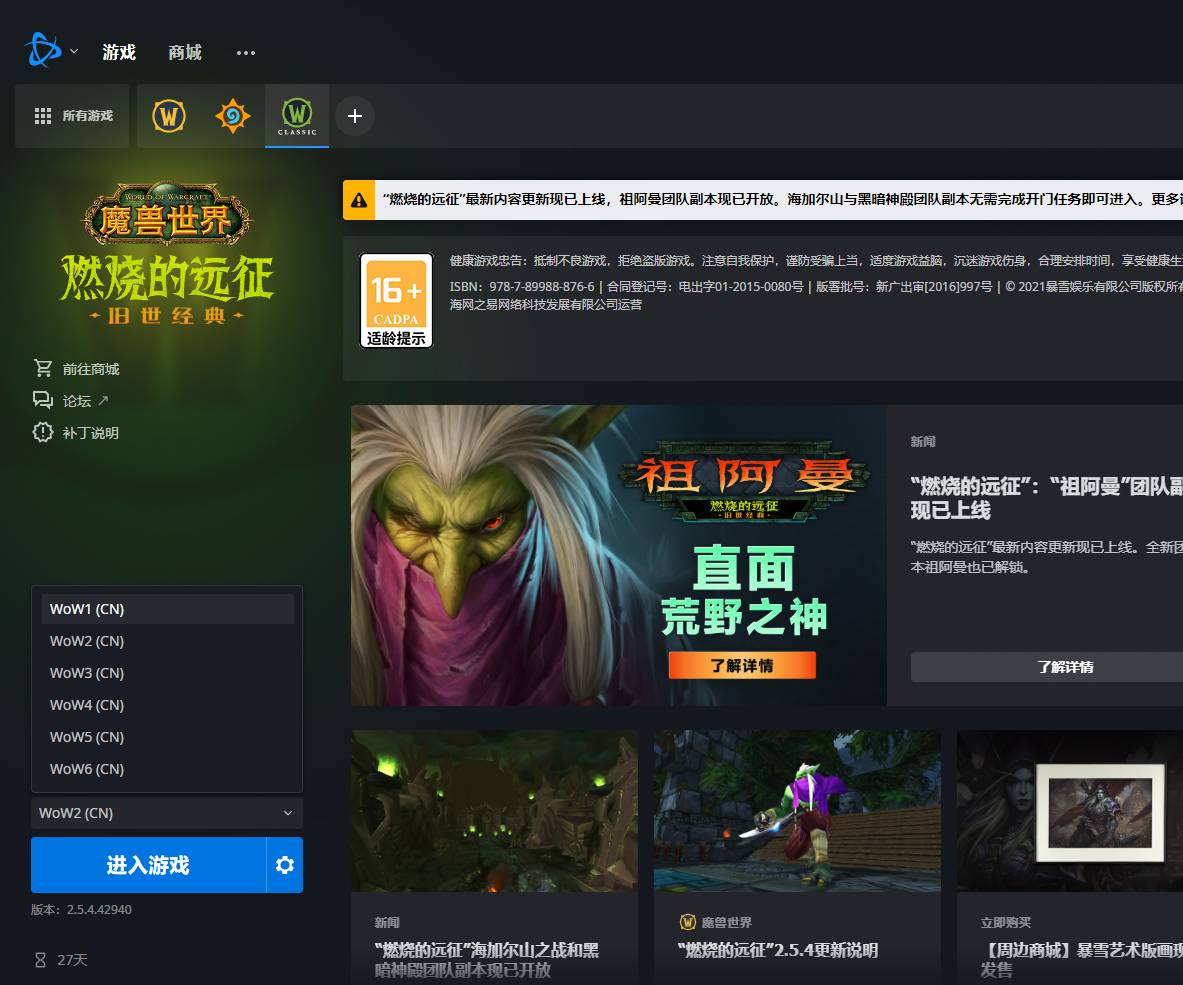Choose WoW1 (CN) account option

click(167, 609)
